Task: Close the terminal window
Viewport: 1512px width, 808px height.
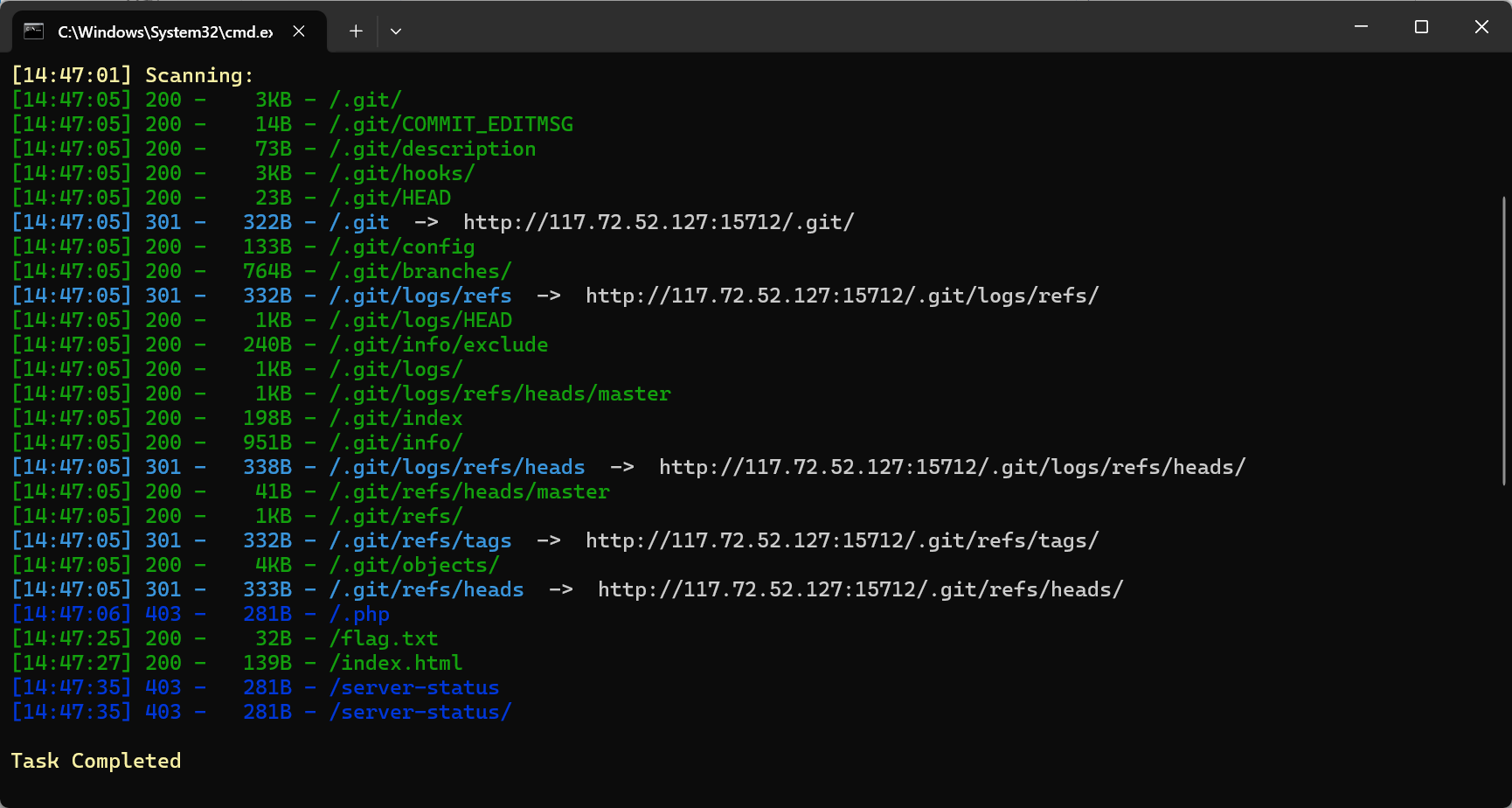Action: 1481,27
